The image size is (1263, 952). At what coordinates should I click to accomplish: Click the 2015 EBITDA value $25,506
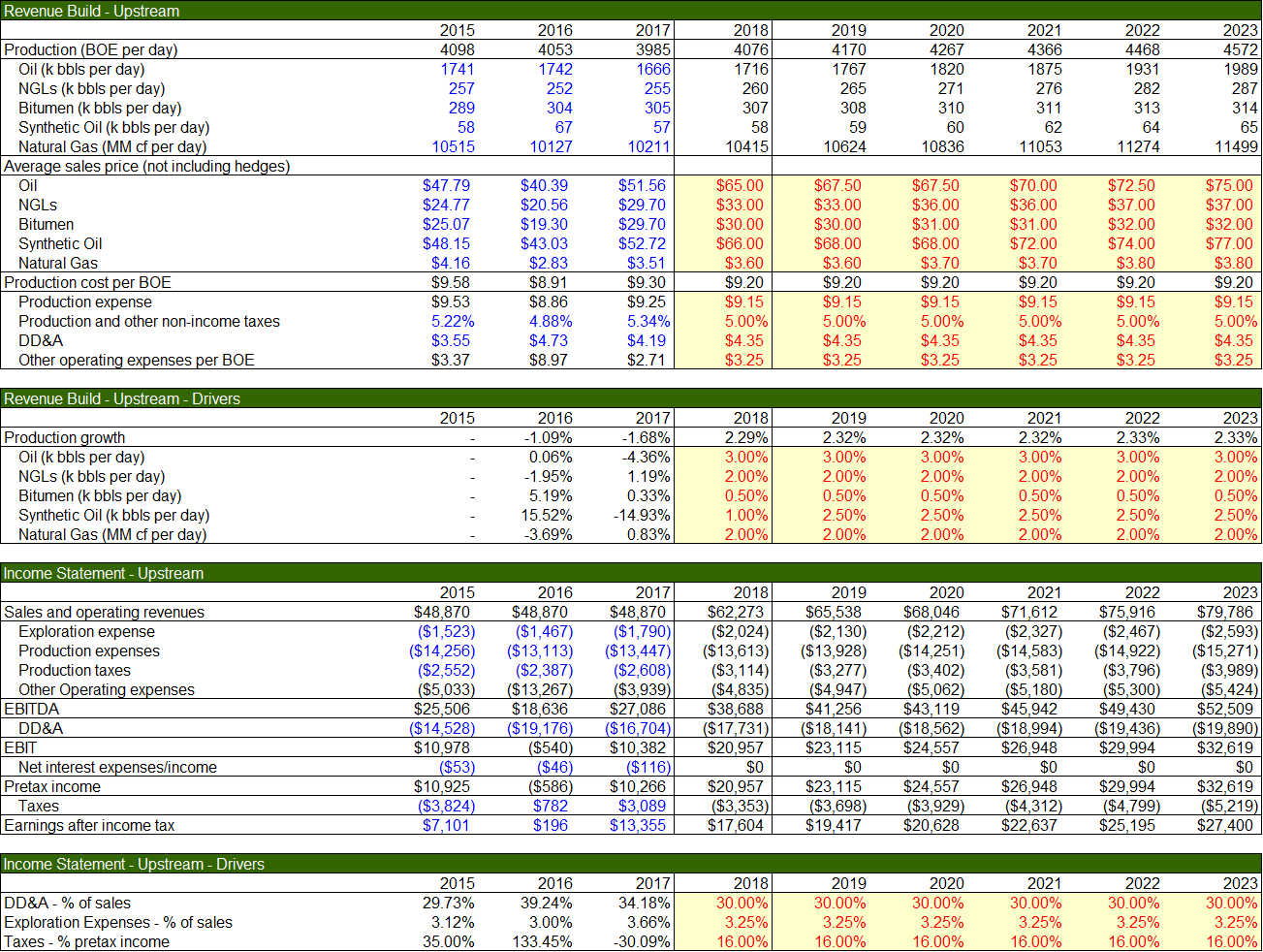(x=442, y=709)
